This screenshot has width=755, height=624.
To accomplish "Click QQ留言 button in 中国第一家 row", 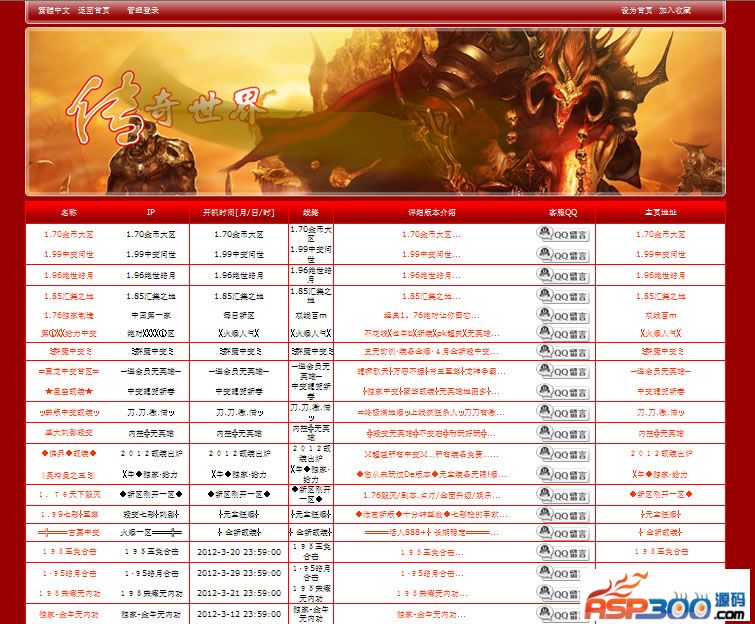I will 562,315.
